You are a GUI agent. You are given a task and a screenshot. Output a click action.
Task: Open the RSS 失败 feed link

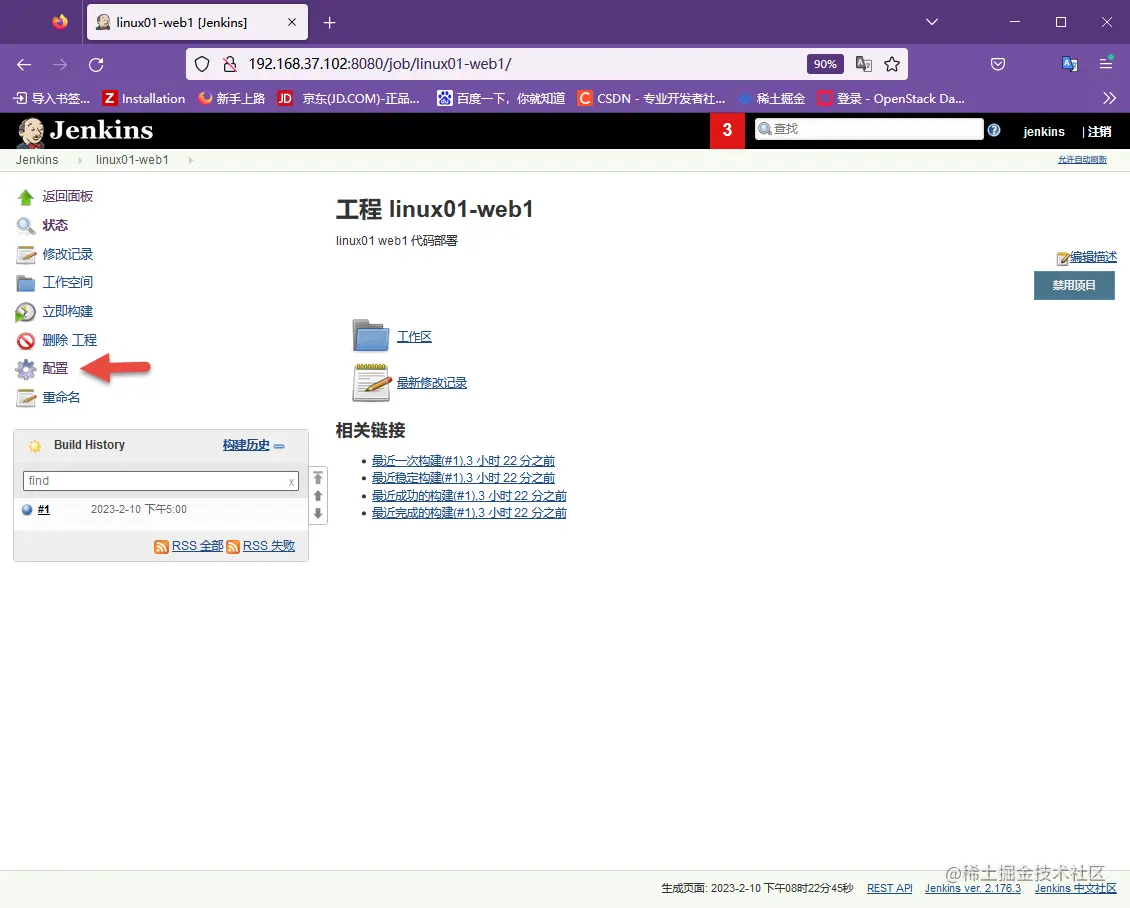pyautogui.click(x=269, y=546)
